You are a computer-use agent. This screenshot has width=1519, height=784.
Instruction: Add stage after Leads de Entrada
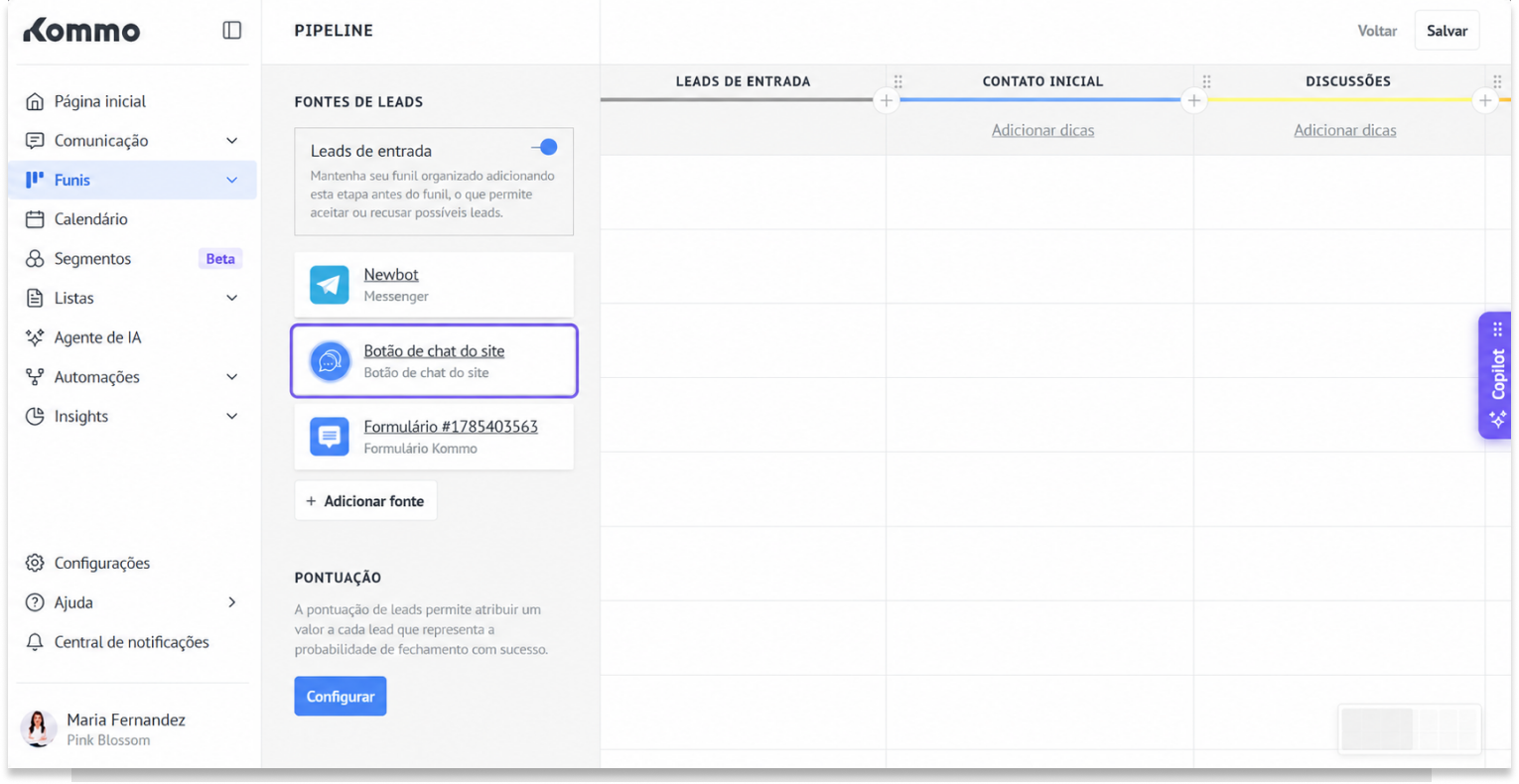887,100
